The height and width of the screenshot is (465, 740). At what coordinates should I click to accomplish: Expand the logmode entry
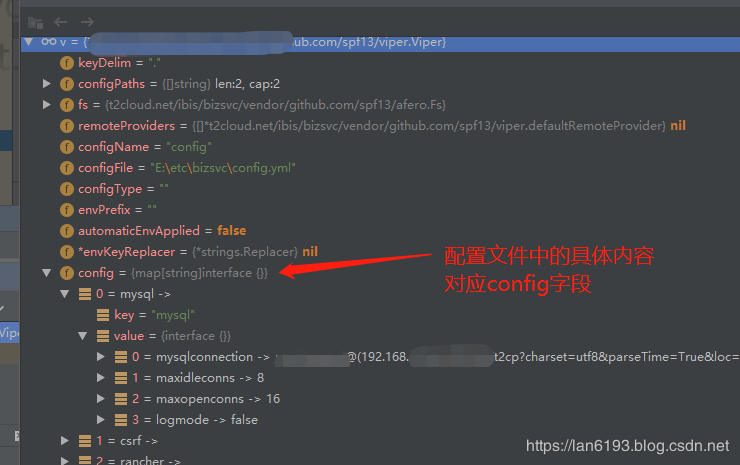point(101,419)
